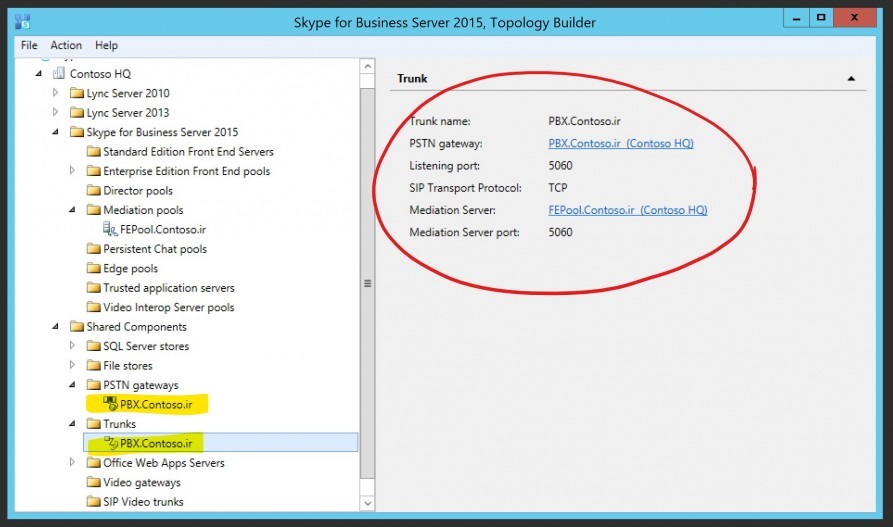The height and width of the screenshot is (527, 893).
Task: Expand the File stores node
Action: (72, 364)
